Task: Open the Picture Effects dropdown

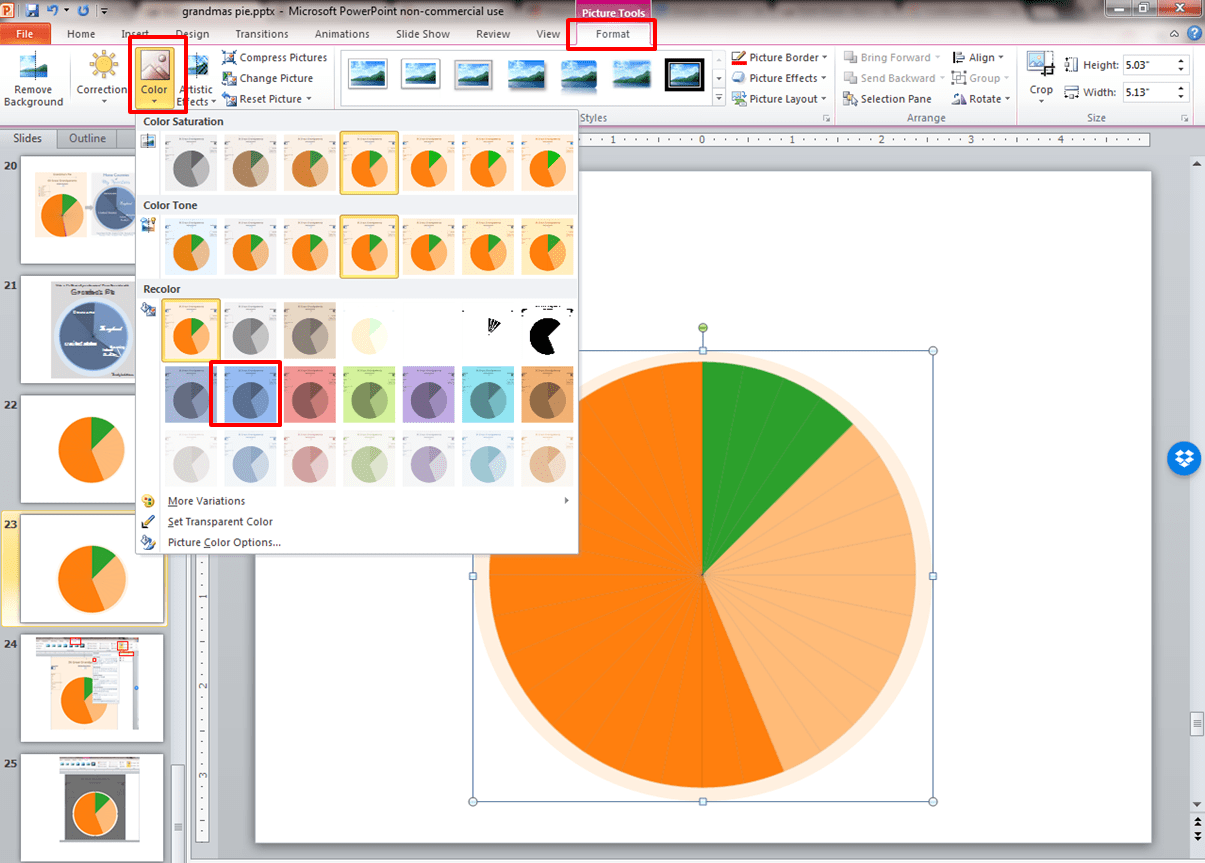Action: pos(780,78)
